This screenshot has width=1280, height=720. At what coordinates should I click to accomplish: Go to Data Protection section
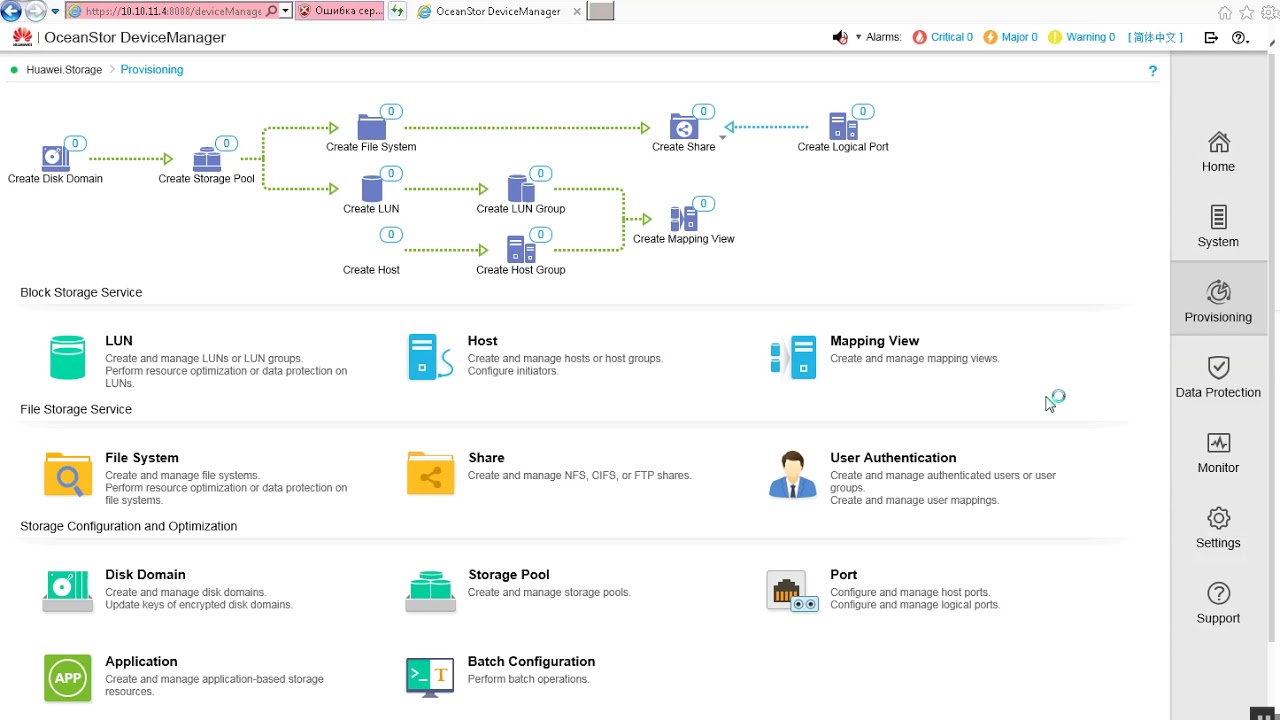1218,377
